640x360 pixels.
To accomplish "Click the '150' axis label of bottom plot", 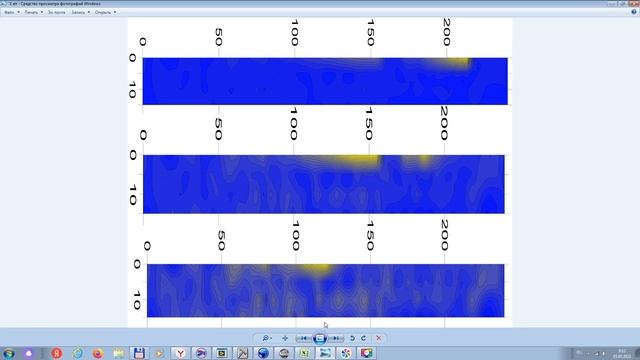I will [x=370, y=236].
